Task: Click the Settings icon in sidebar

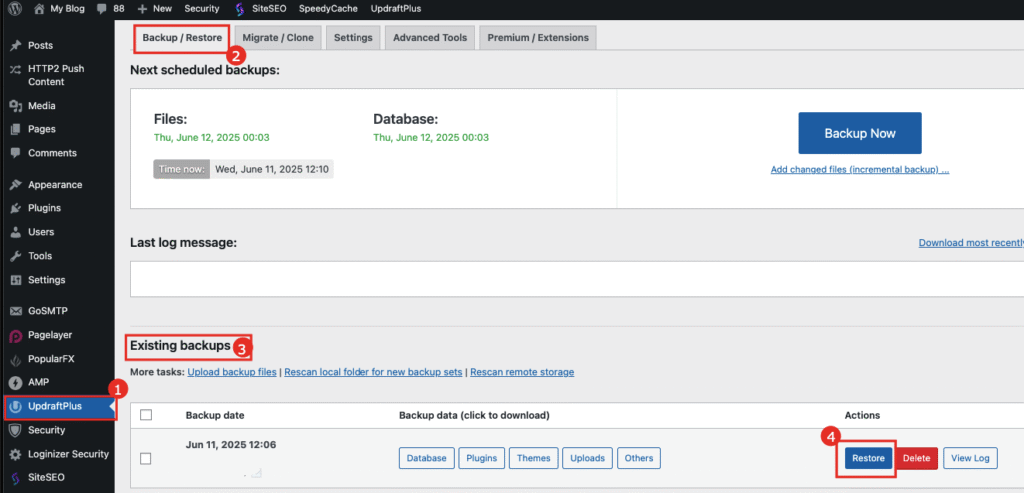Action: (16, 279)
